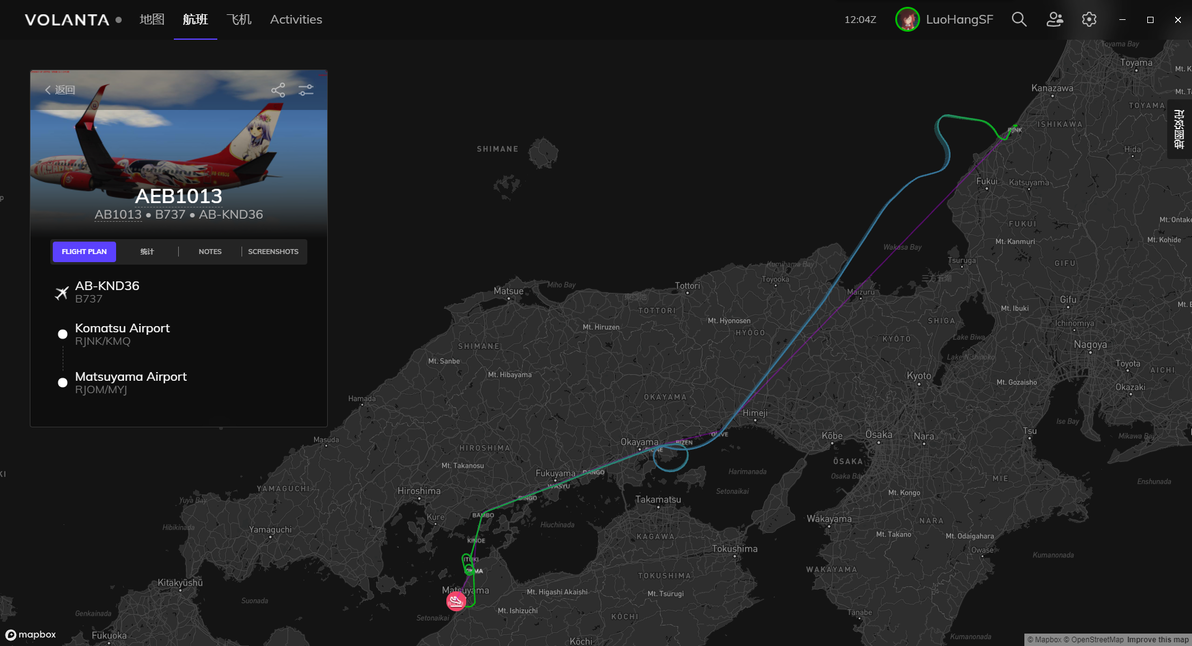Click the AEB1013 flight callsign
This screenshot has width=1192, height=646.
(179, 196)
